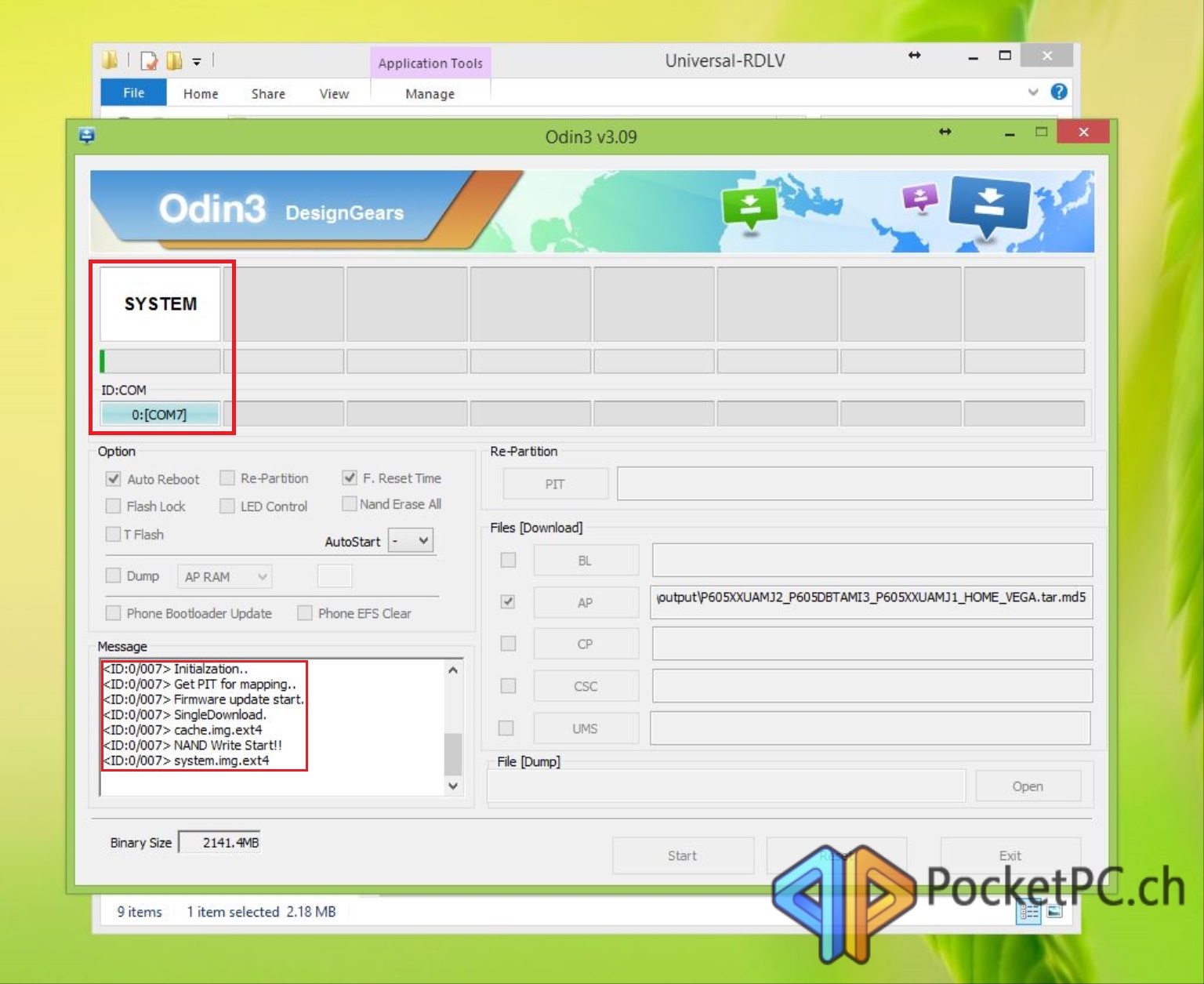Select the Application Tools tab

430,63
